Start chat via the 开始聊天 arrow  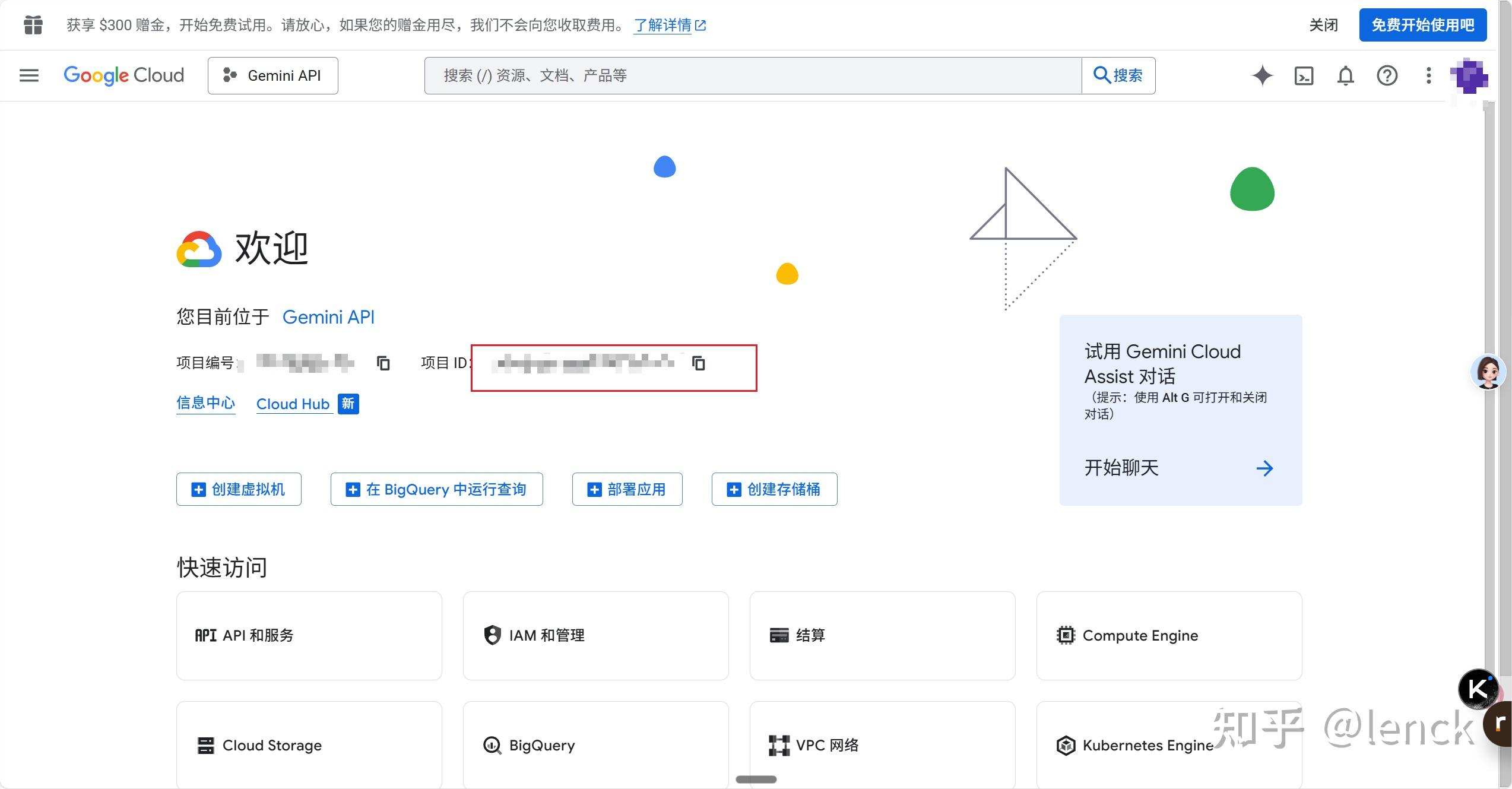point(1264,468)
